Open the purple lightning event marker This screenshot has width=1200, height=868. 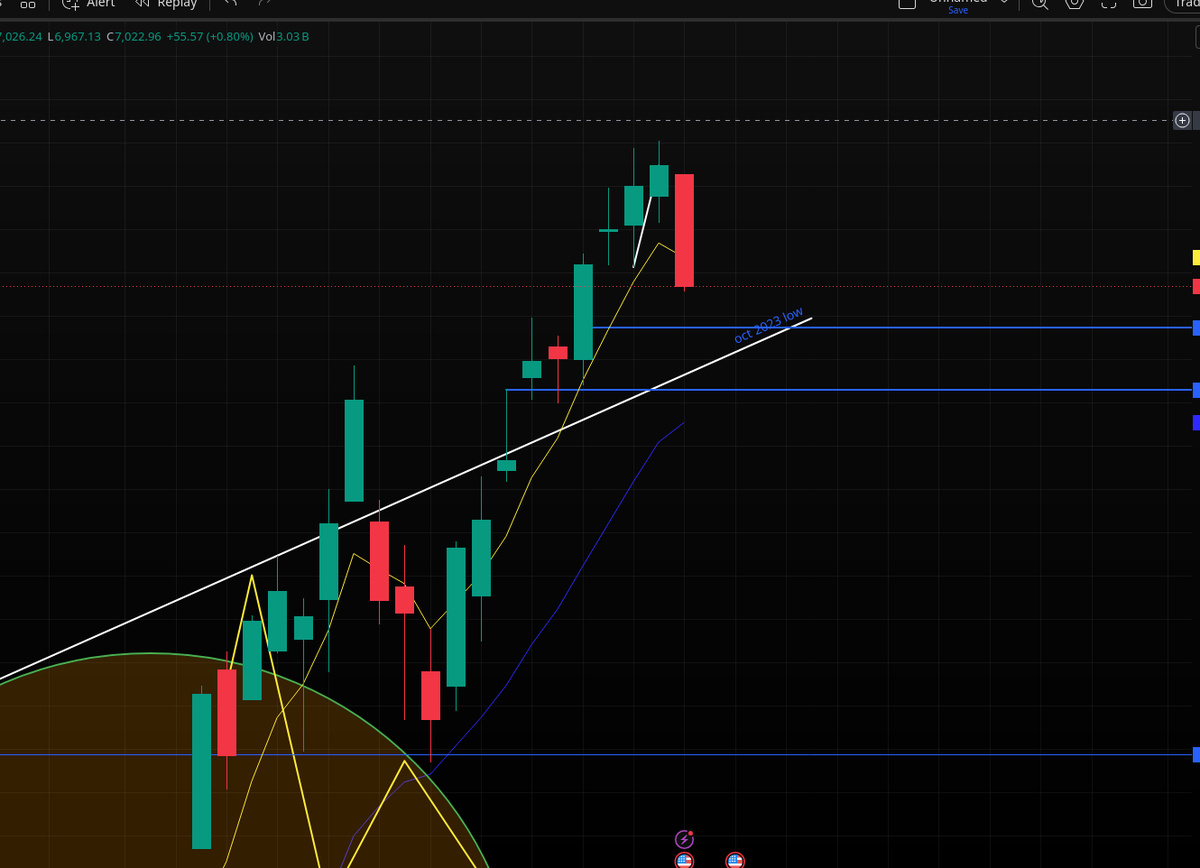coord(684,839)
